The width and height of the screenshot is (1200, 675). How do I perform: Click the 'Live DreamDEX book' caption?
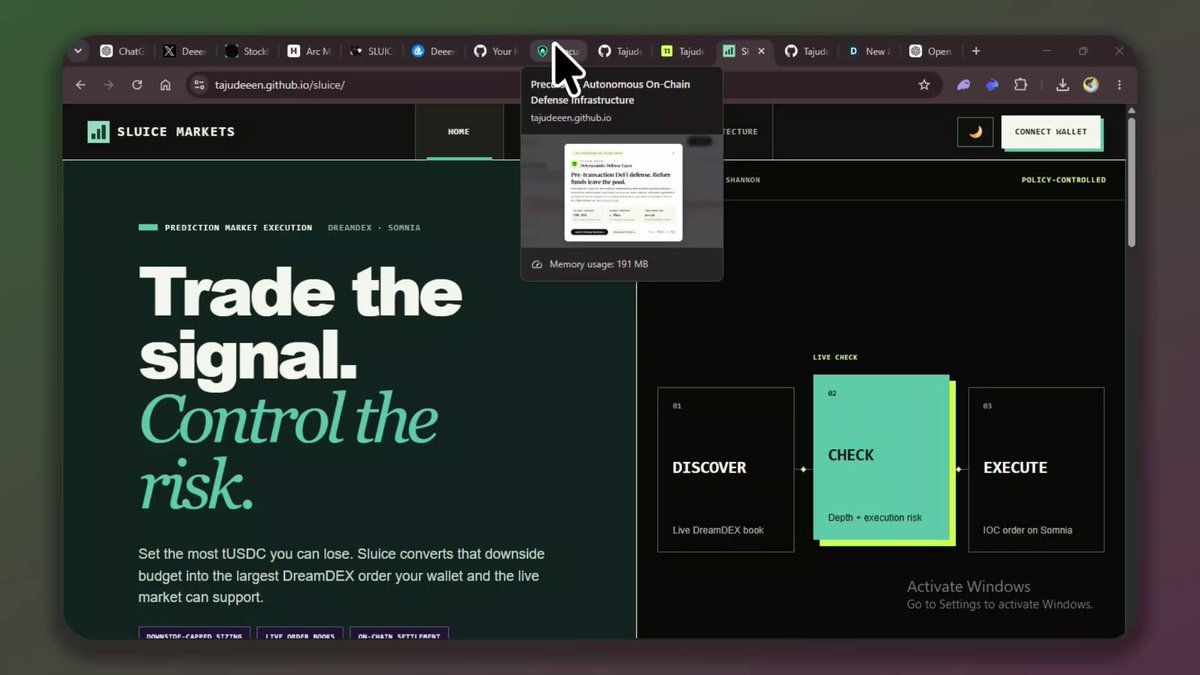tap(718, 530)
